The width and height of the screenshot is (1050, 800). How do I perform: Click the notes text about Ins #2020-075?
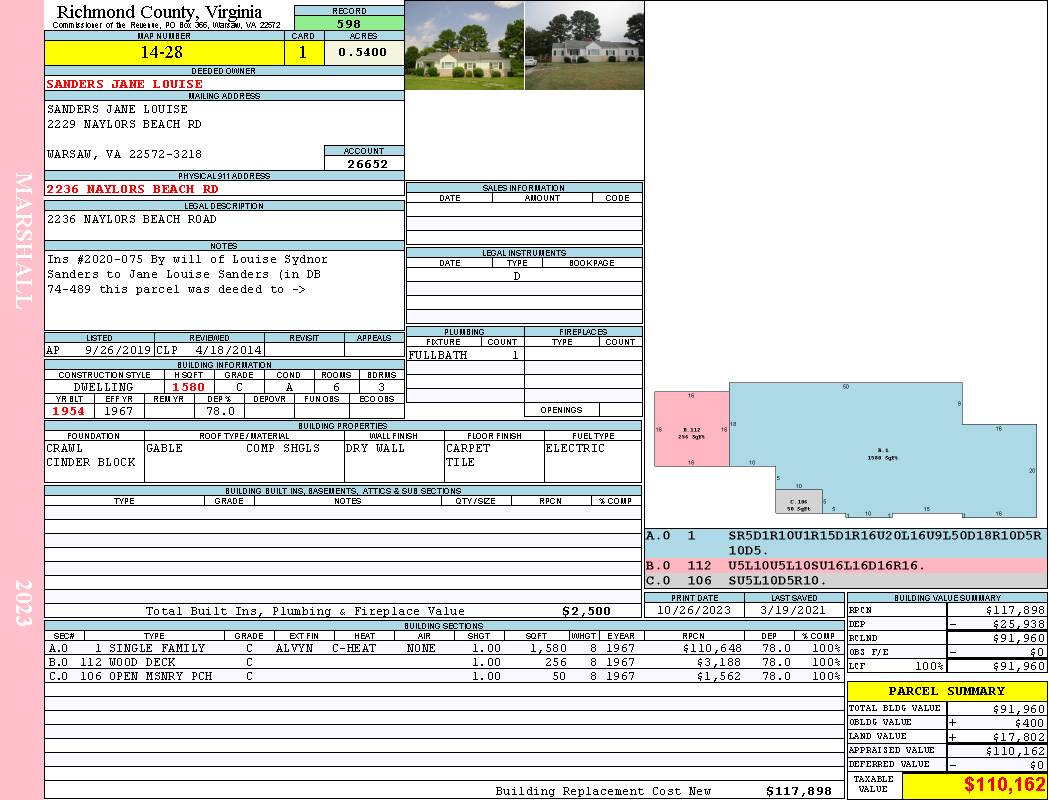[187, 274]
